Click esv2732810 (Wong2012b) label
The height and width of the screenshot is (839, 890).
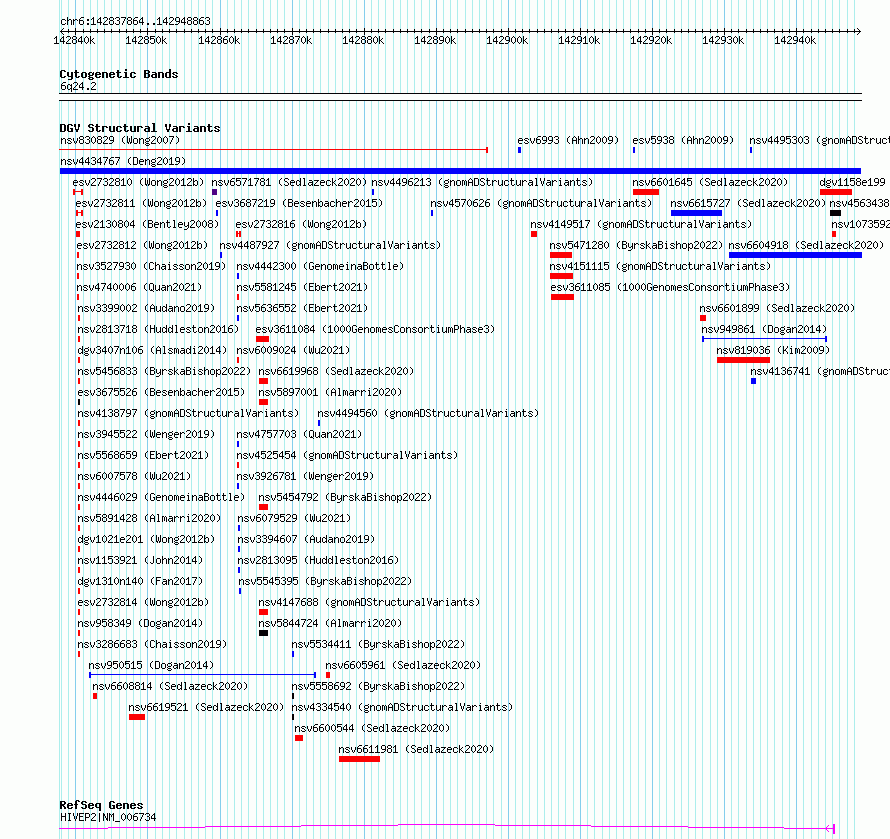click(138, 182)
